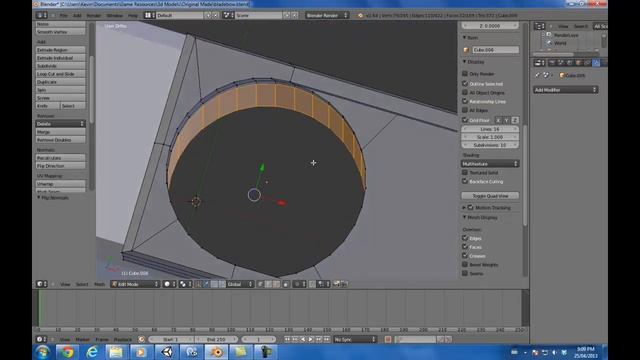Viewport: 640px width, 360px height.
Task: Open Internet Explorer from the taskbar
Action: (x=91, y=352)
